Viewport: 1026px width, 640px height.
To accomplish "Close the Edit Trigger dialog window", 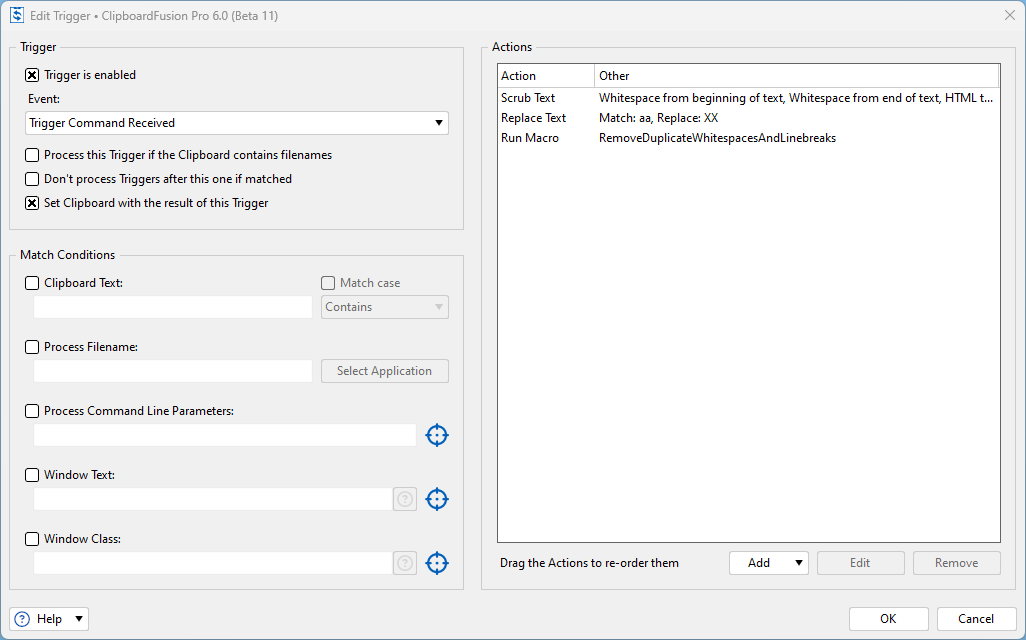I will 1009,15.
